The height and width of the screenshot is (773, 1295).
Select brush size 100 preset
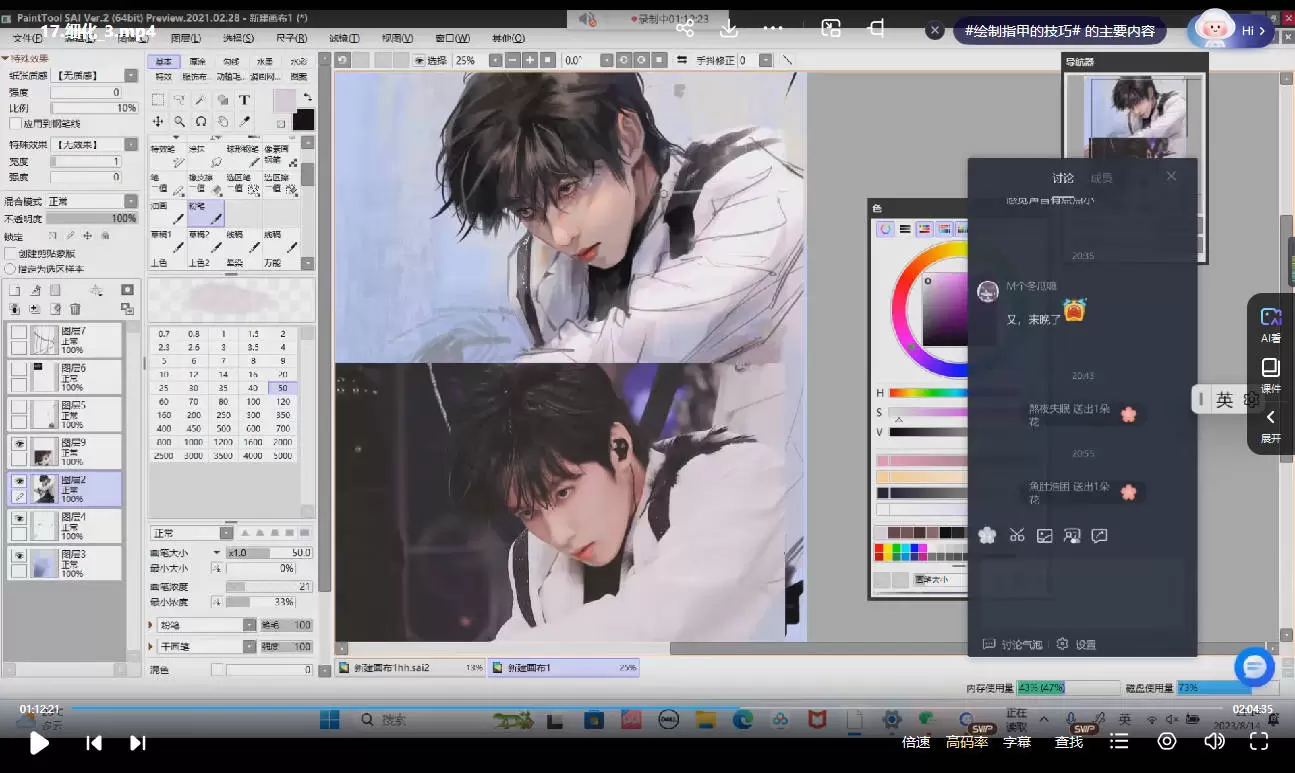[x=253, y=401]
